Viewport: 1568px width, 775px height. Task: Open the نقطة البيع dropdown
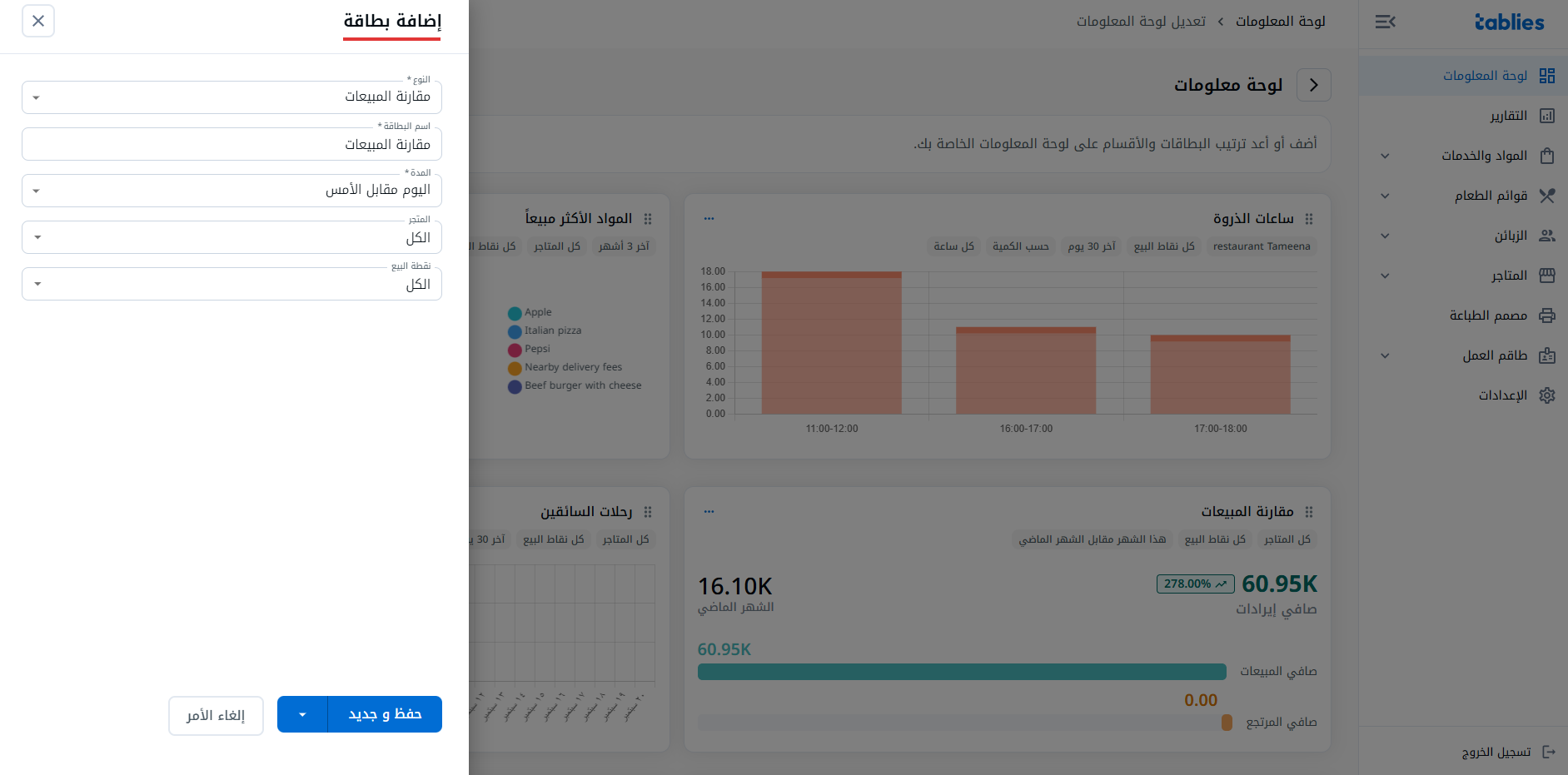[x=231, y=284]
